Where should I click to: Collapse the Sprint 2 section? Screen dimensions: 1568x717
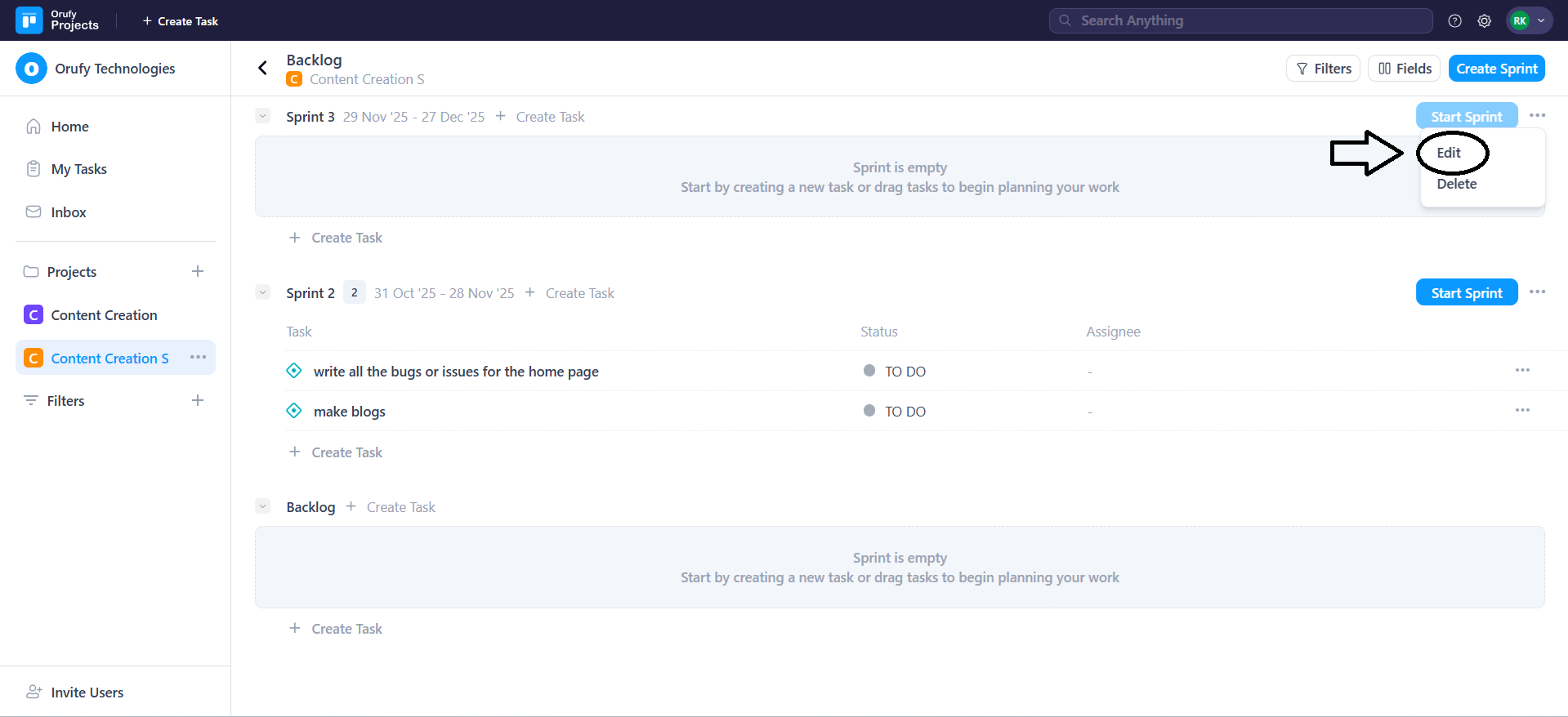coord(262,292)
